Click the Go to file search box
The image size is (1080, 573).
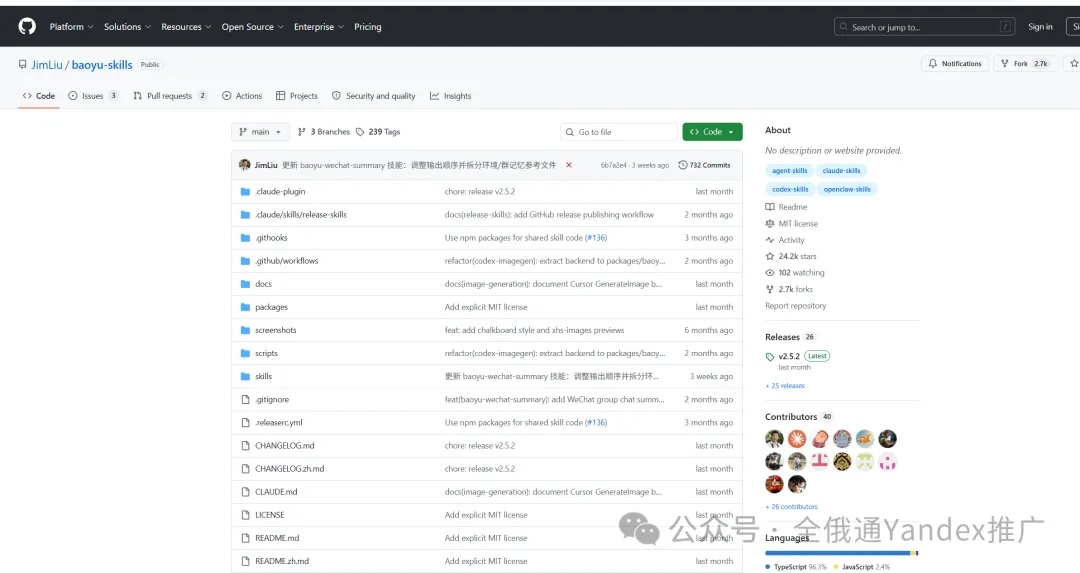619,132
